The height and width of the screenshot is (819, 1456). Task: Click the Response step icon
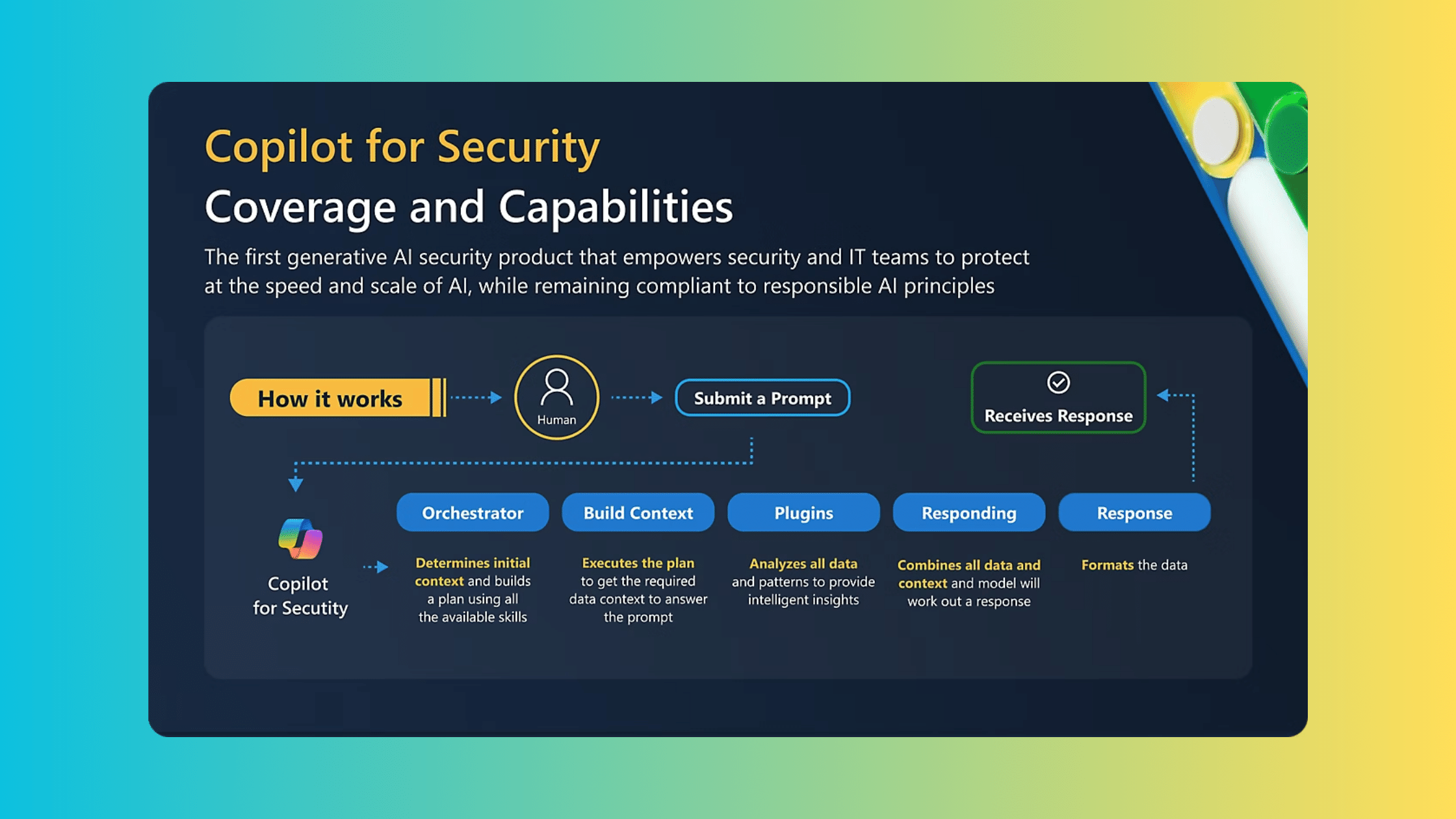(x=1134, y=512)
